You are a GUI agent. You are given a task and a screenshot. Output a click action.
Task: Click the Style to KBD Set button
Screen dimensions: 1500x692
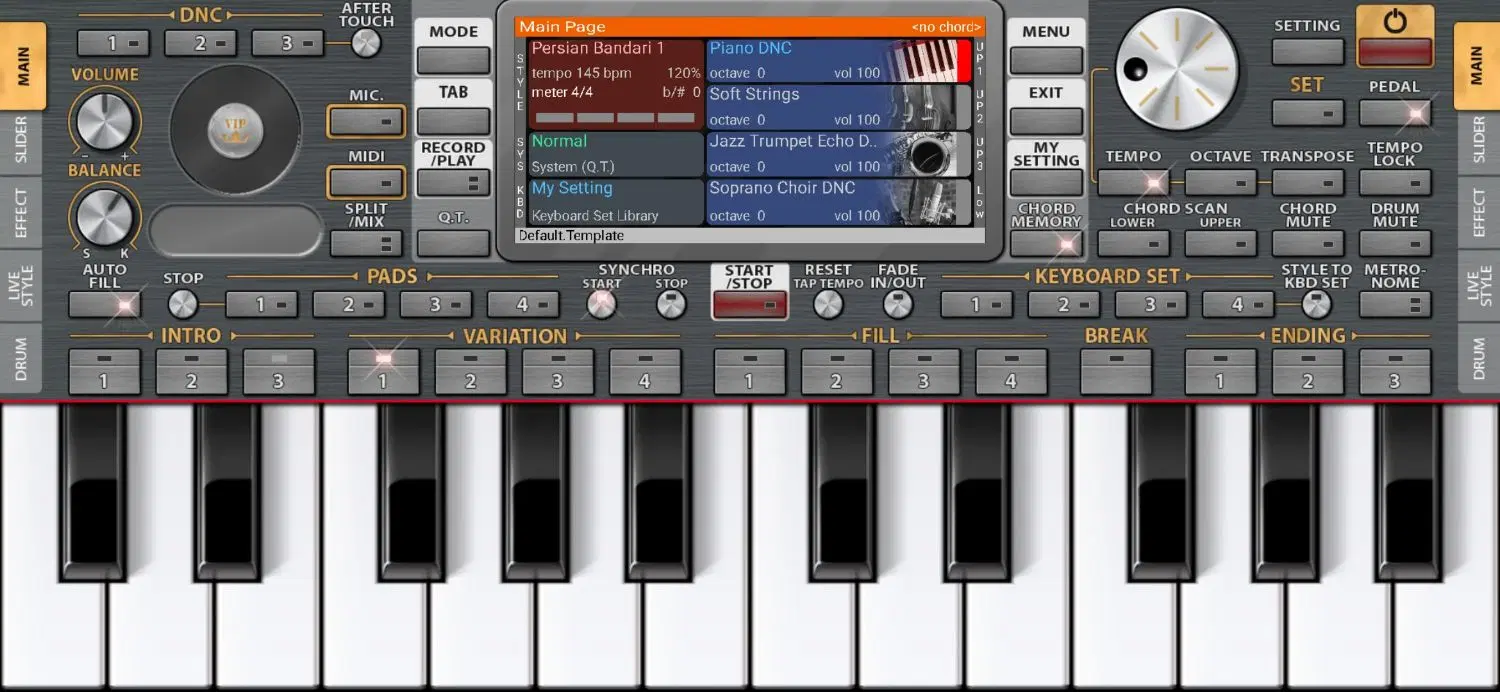coord(1316,304)
